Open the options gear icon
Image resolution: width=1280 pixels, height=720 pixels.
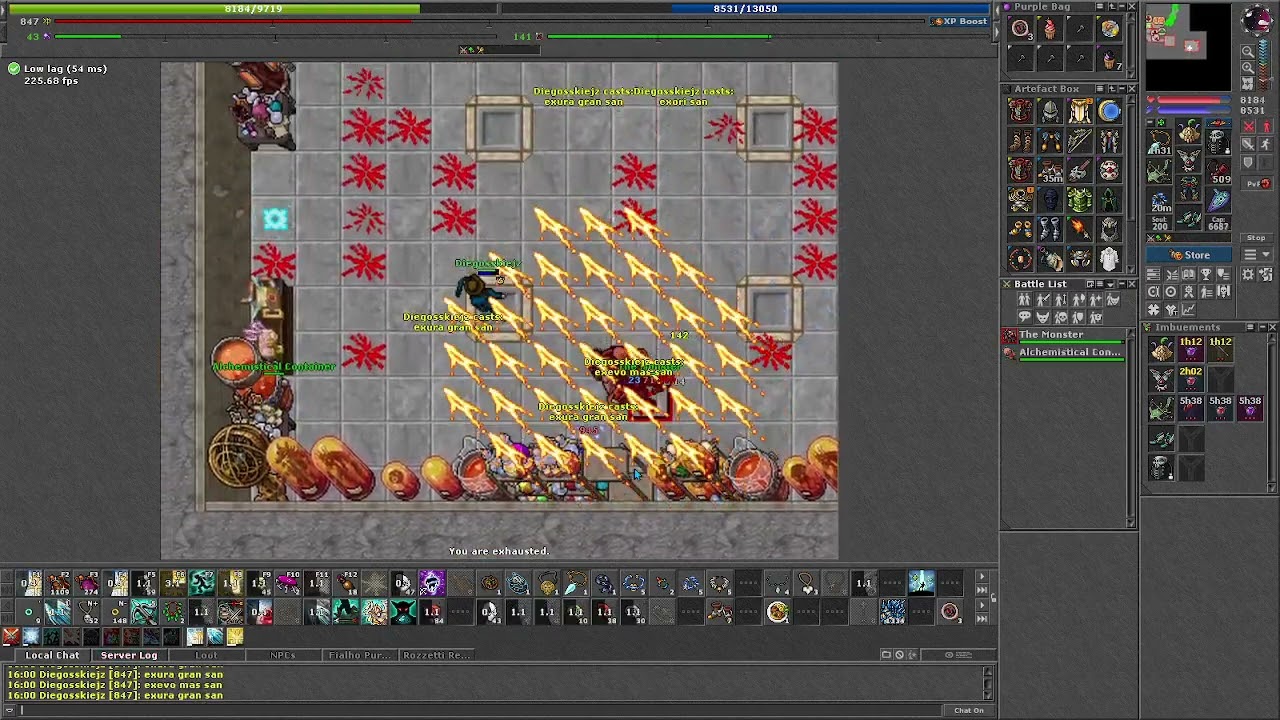pyautogui.click(x=1248, y=274)
